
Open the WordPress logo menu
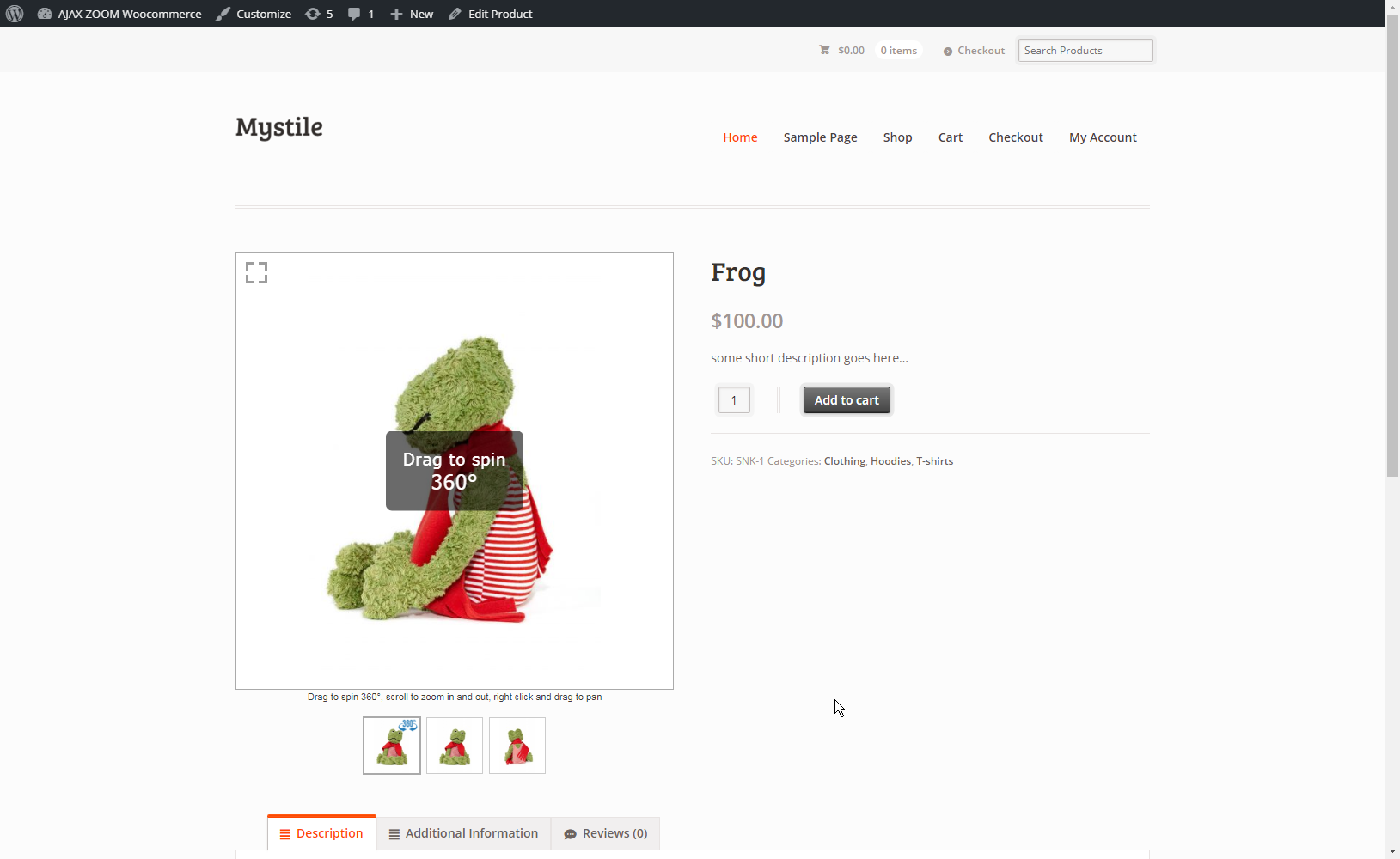click(x=15, y=14)
